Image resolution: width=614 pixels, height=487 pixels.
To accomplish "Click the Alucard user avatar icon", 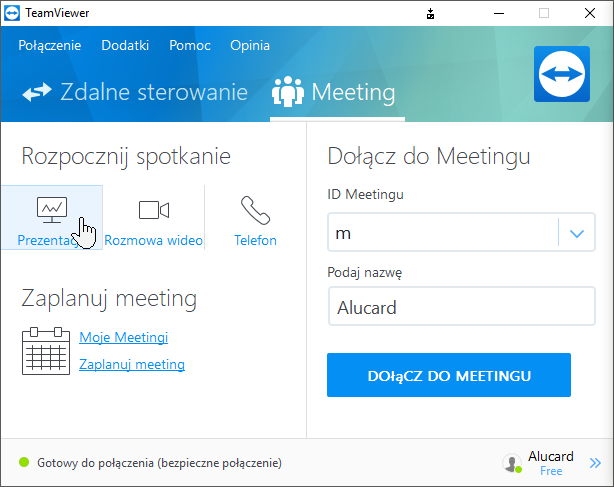I will pyautogui.click(x=512, y=463).
